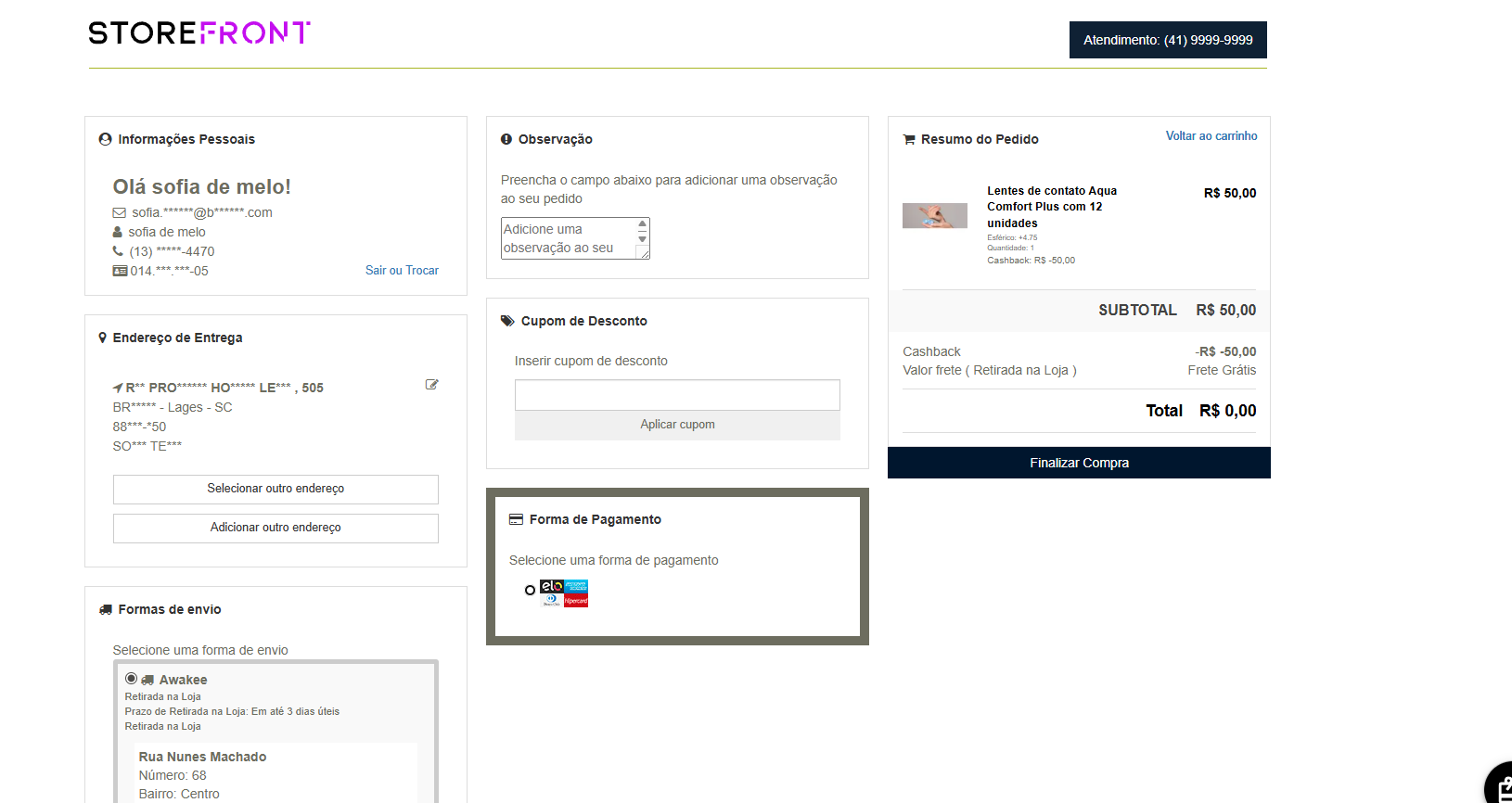Click the exclamation icon beside Observação

(506, 139)
